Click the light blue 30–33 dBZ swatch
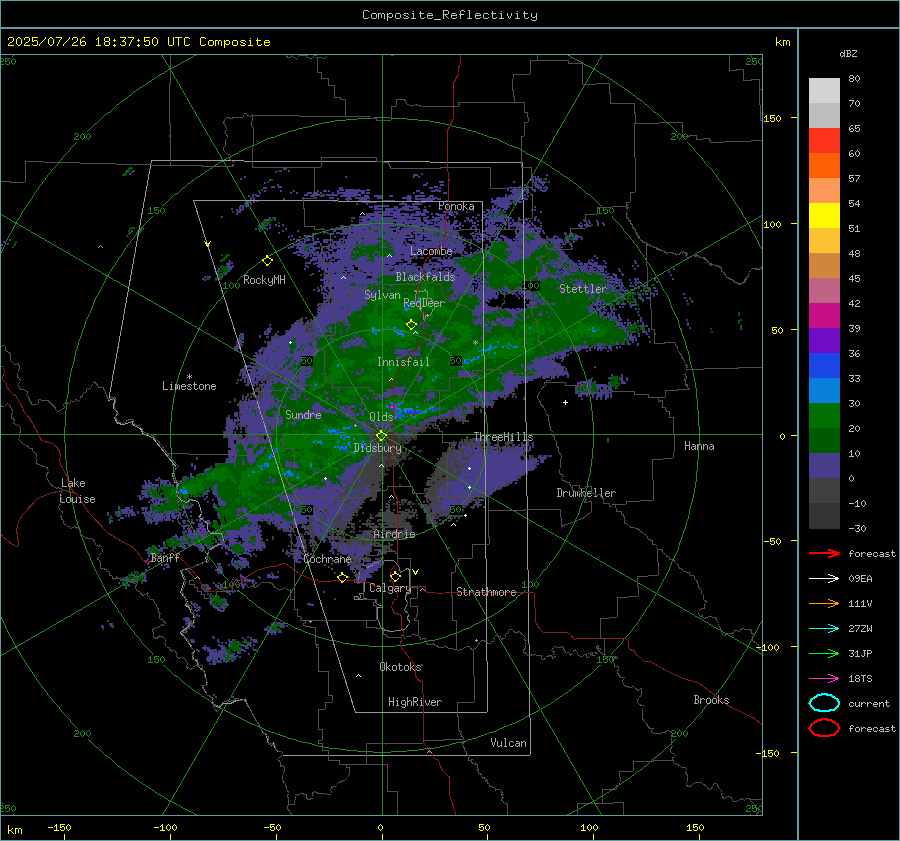Viewport: 900px width, 841px height. click(824, 391)
